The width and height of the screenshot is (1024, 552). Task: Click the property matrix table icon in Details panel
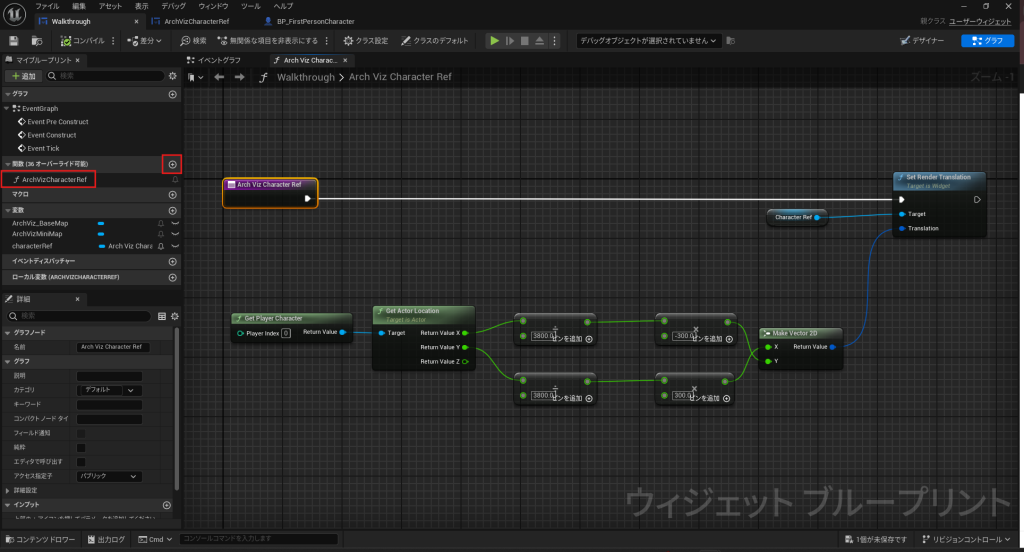tap(162, 316)
